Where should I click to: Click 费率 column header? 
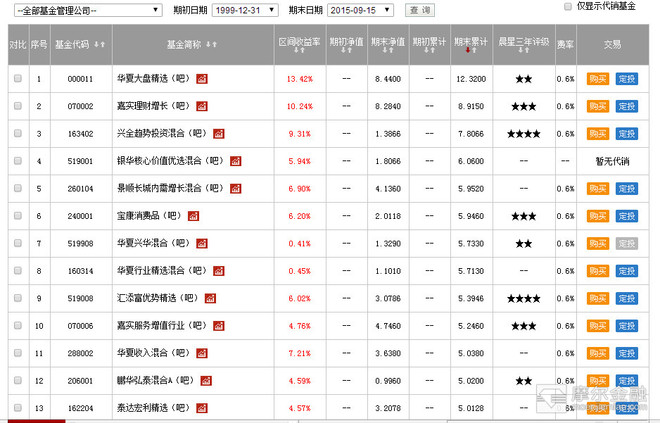click(x=565, y=44)
